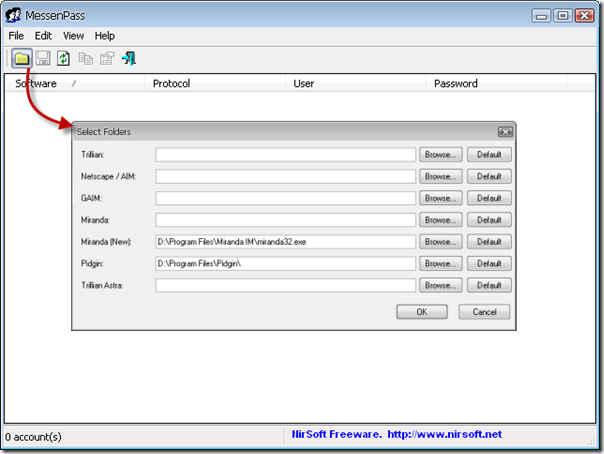Viewport: 604px width, 454px height.
Task: Open the http://www.nirsoft.net link
Action: click(445, 434)
